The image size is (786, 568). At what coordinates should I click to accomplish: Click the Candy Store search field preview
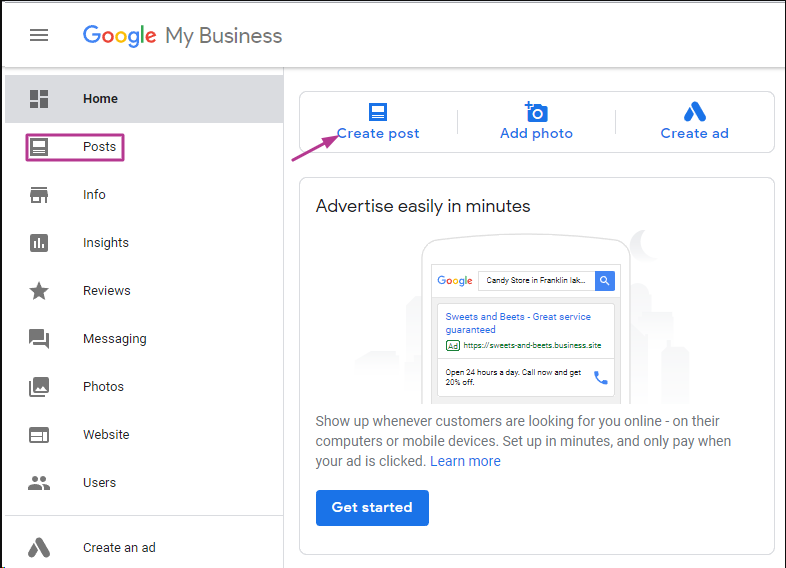point(536,281)
